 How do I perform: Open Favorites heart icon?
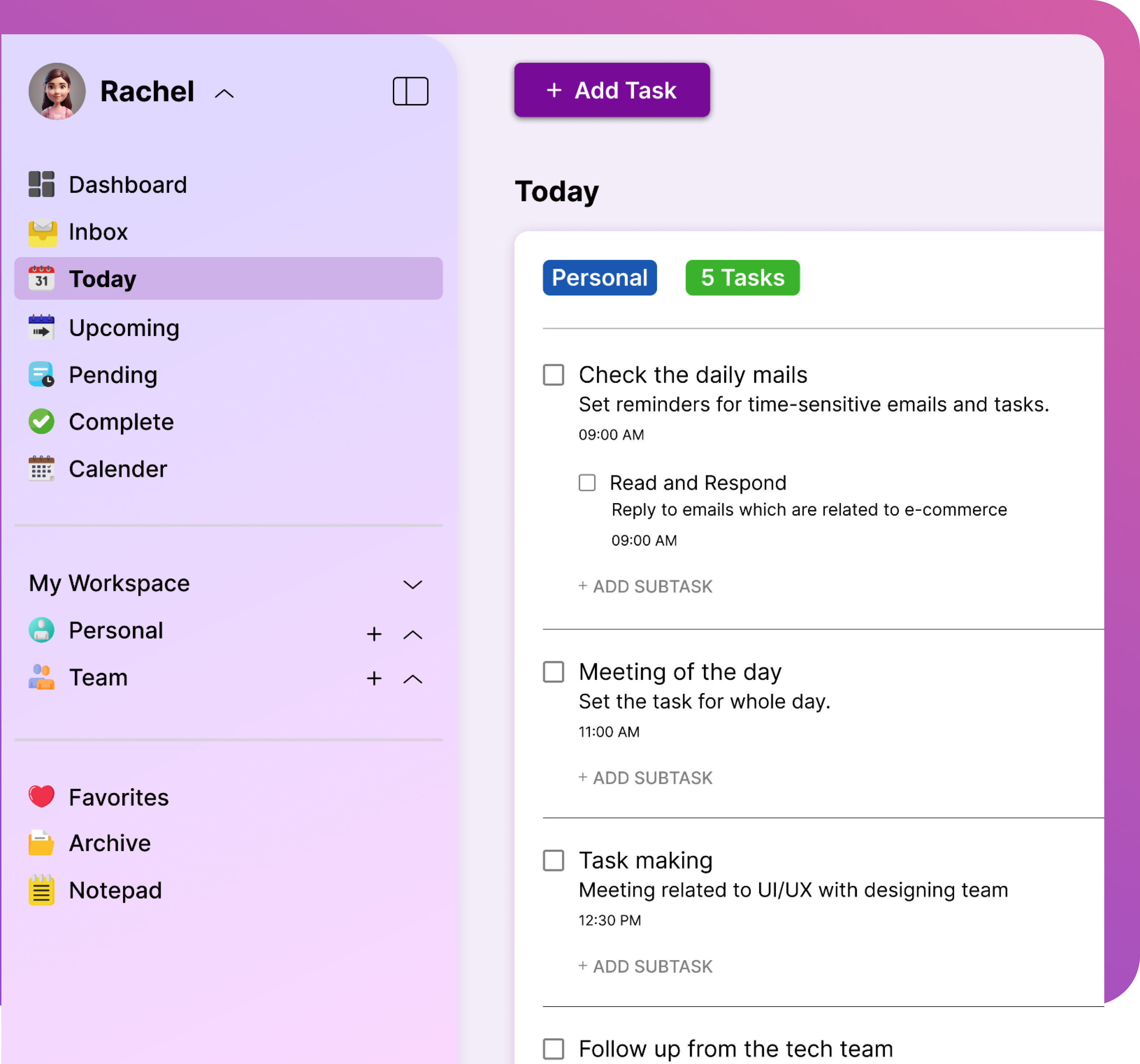tap(41, 796)
